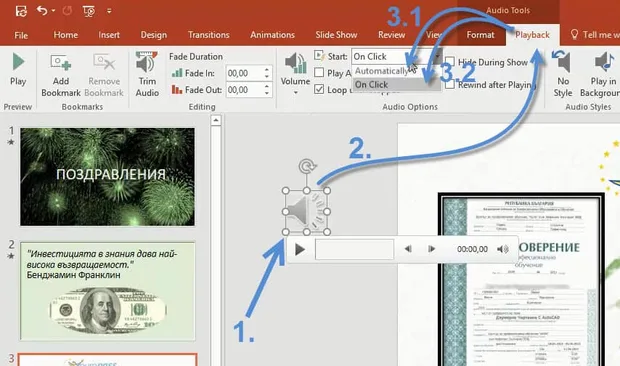Select the Playback tab
Viewport: 620px width, 366px height.
[x=532, y=35]
